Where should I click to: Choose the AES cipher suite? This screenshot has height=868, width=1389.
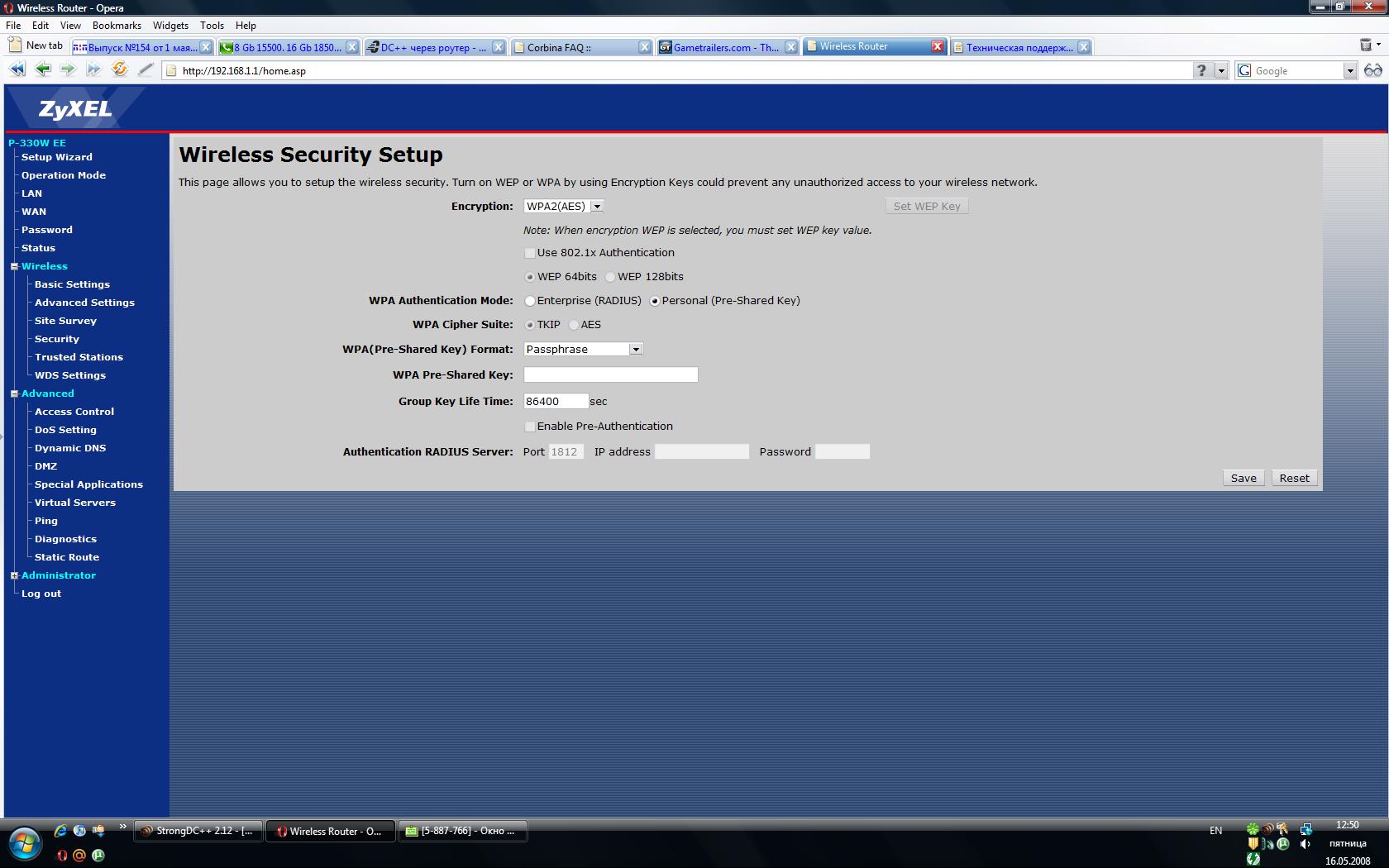point(574,325)
